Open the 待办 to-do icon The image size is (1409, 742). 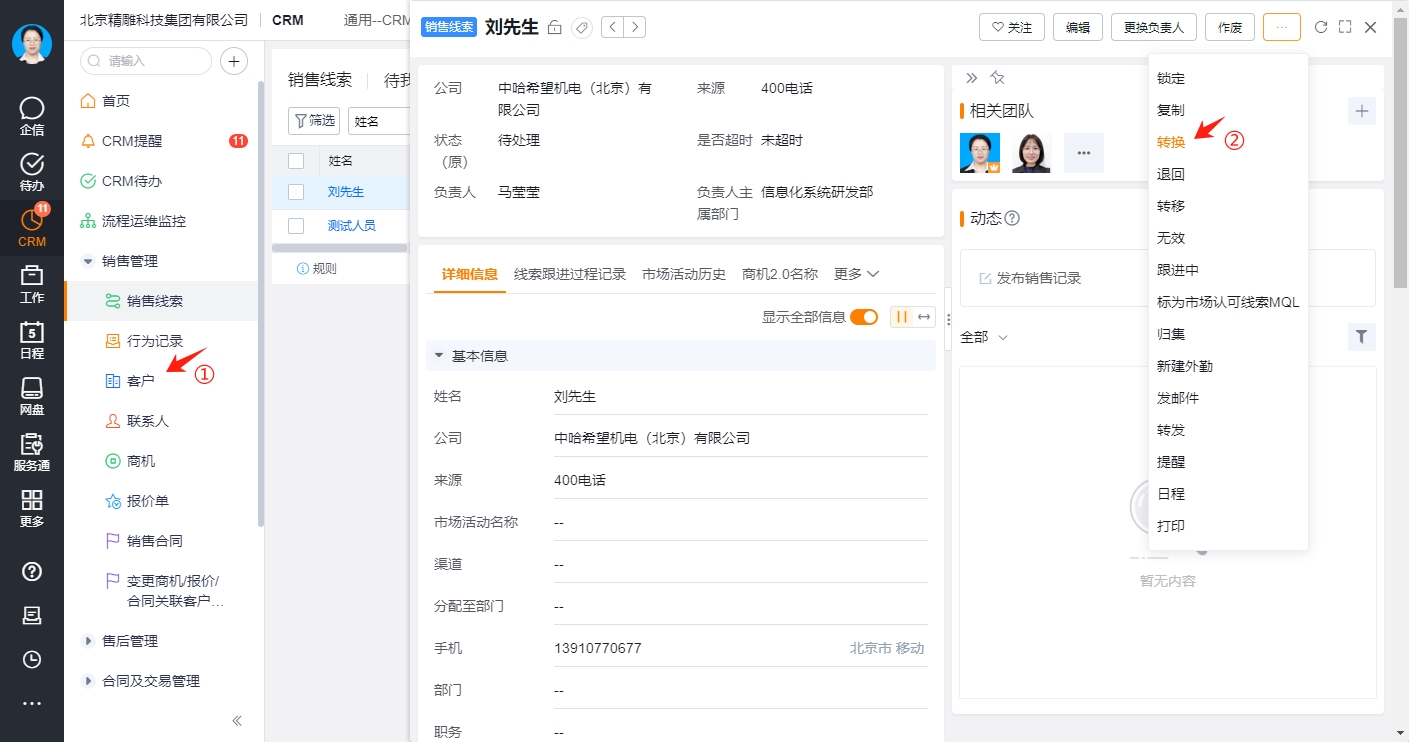pos(32,172)
